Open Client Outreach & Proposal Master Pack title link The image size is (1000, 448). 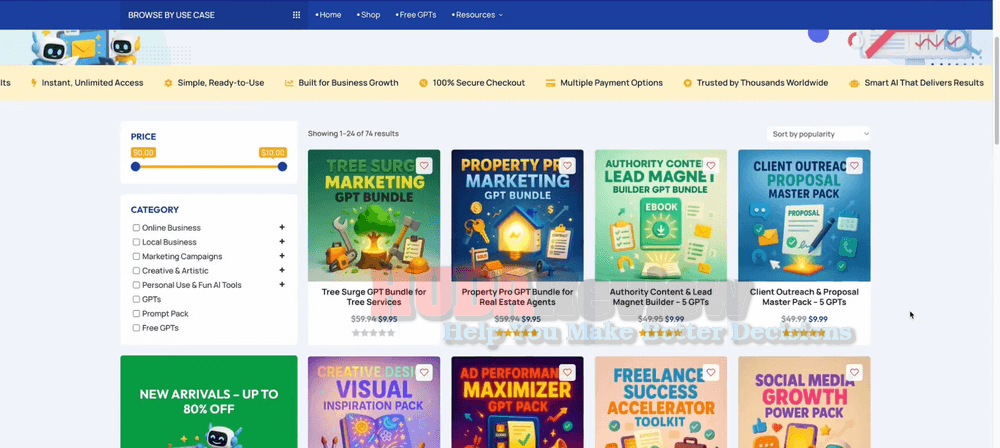(804, 297)
